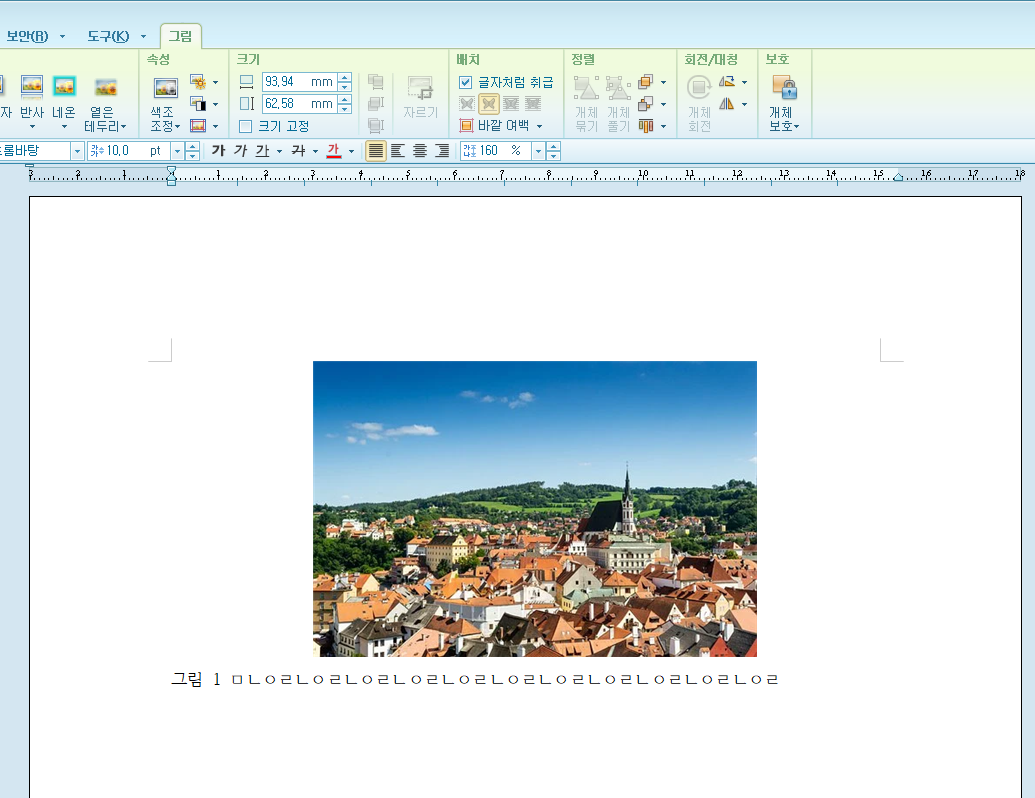Uncheck 글자처럼 취급 checkbox
1035x798 pixels.
pyautogui.click(x=465, y=83)
